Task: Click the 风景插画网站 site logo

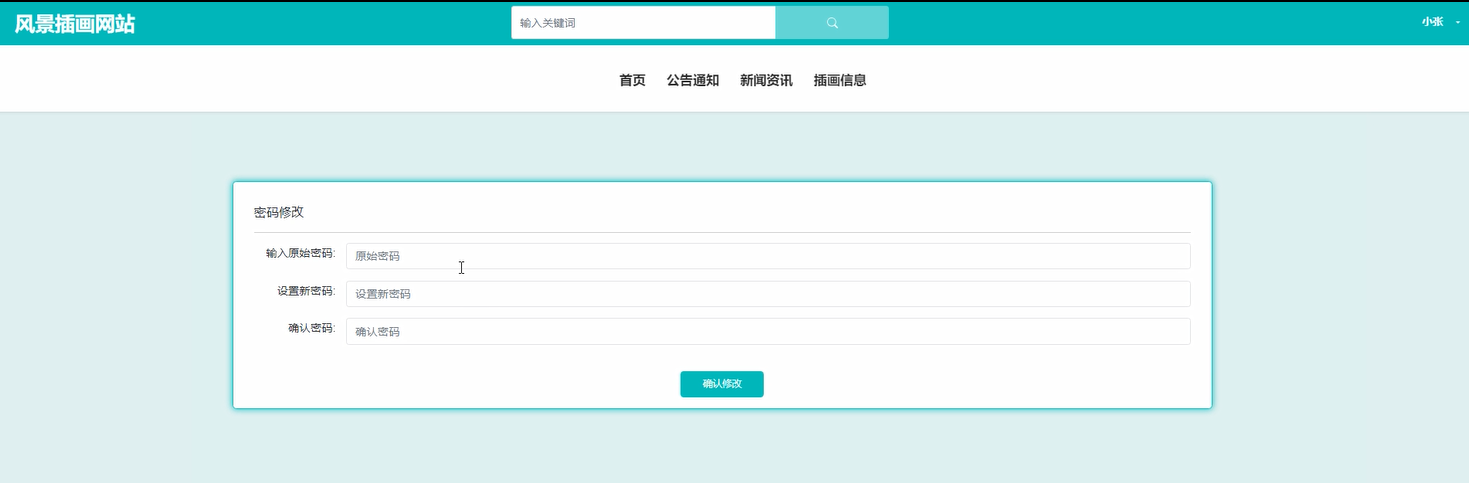Action: pos(75,23)
